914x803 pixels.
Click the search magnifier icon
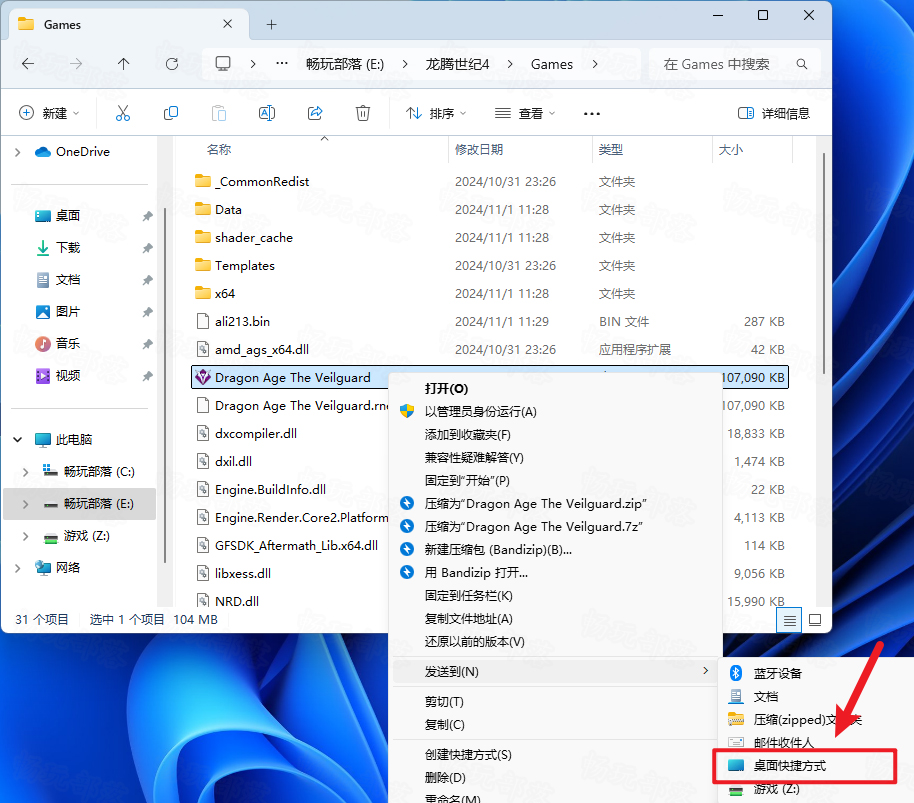pos(802,64)
